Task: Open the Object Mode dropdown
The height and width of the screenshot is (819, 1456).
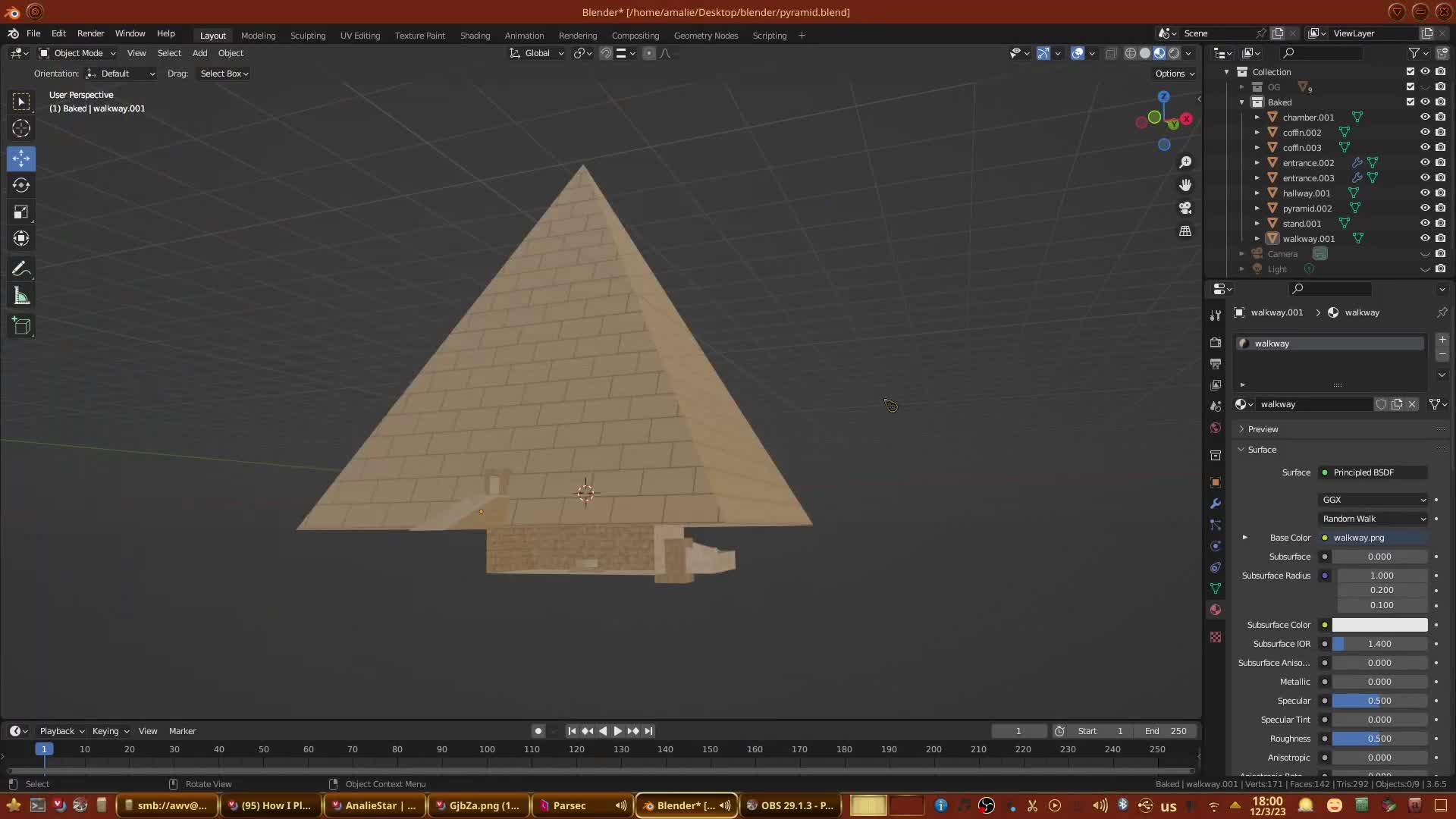Action: point(77,53)
